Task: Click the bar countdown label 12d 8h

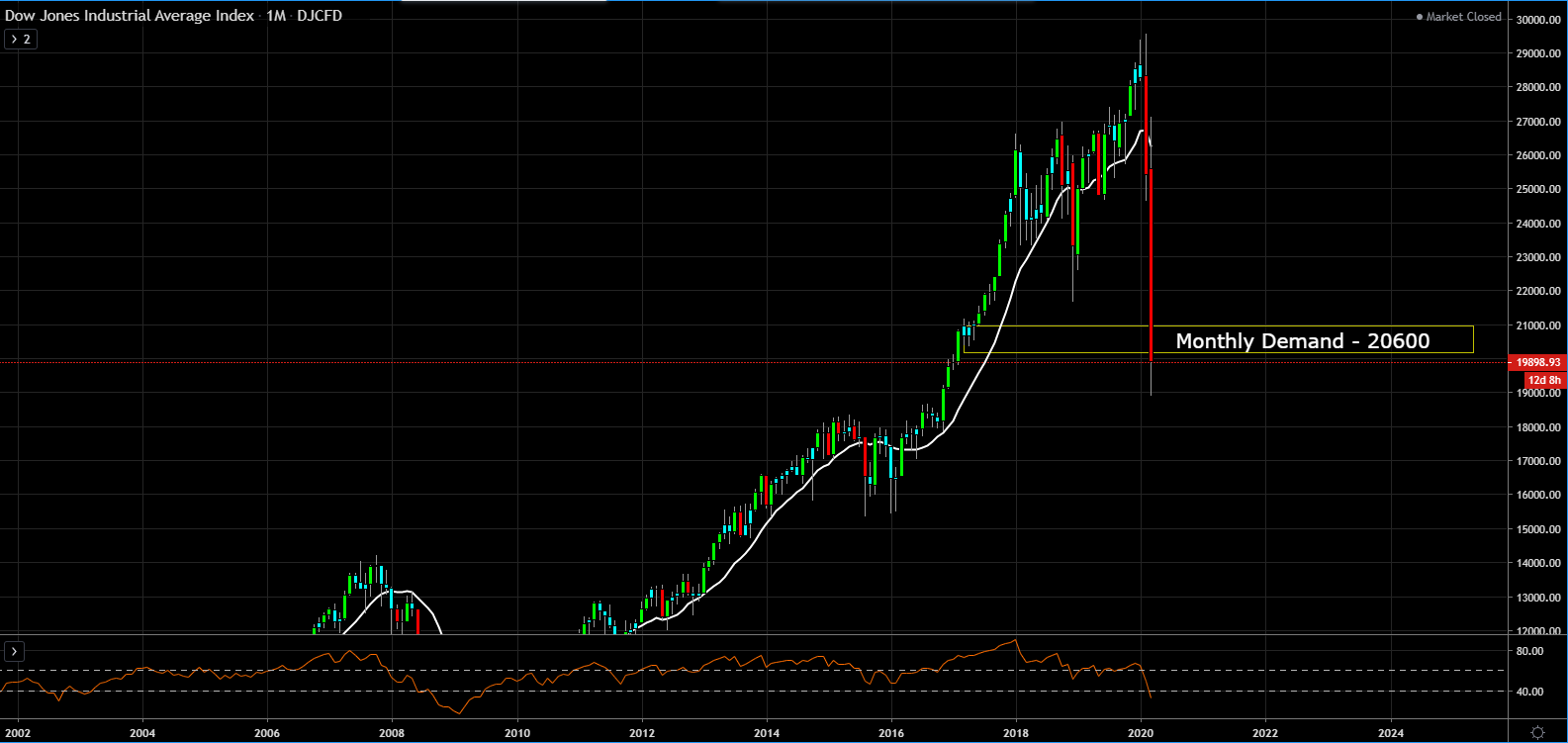Action: click(1544, 380)
